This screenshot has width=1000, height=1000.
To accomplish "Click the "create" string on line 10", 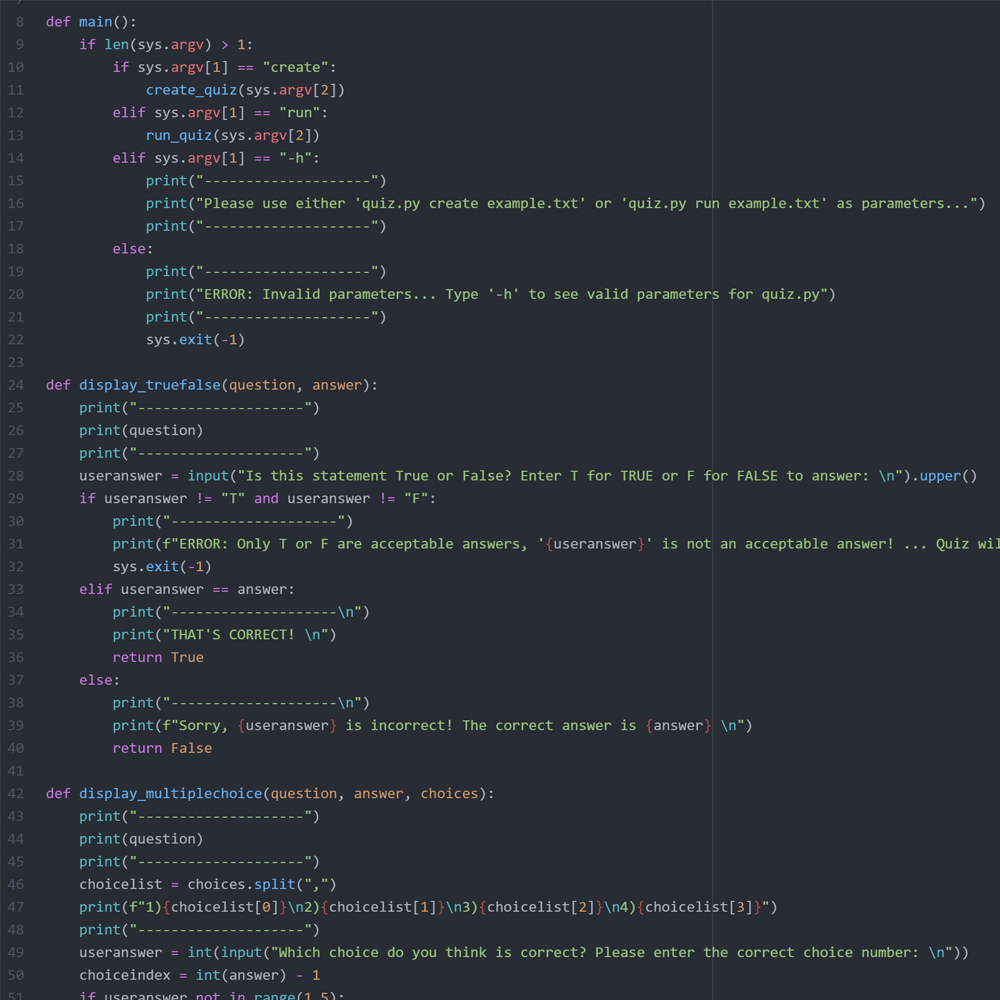I will coord(295,68).
